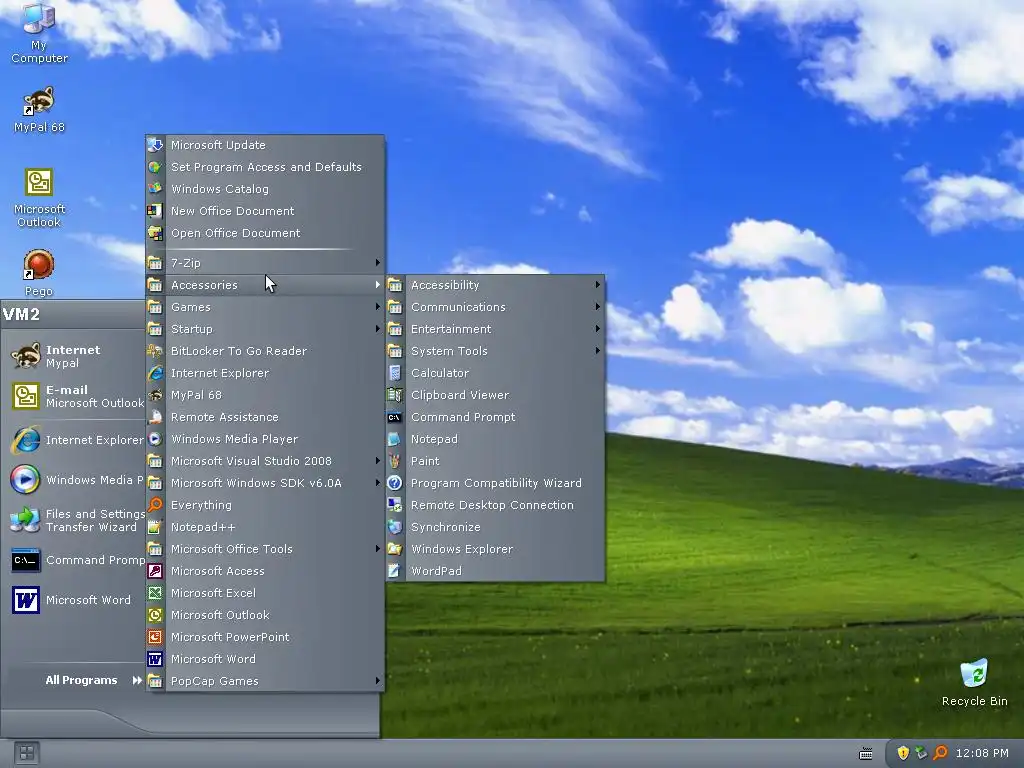Click the Windows Media Player icon in programs list
This screenshot has width=1024, height=768.
click(x=155, y=439)
